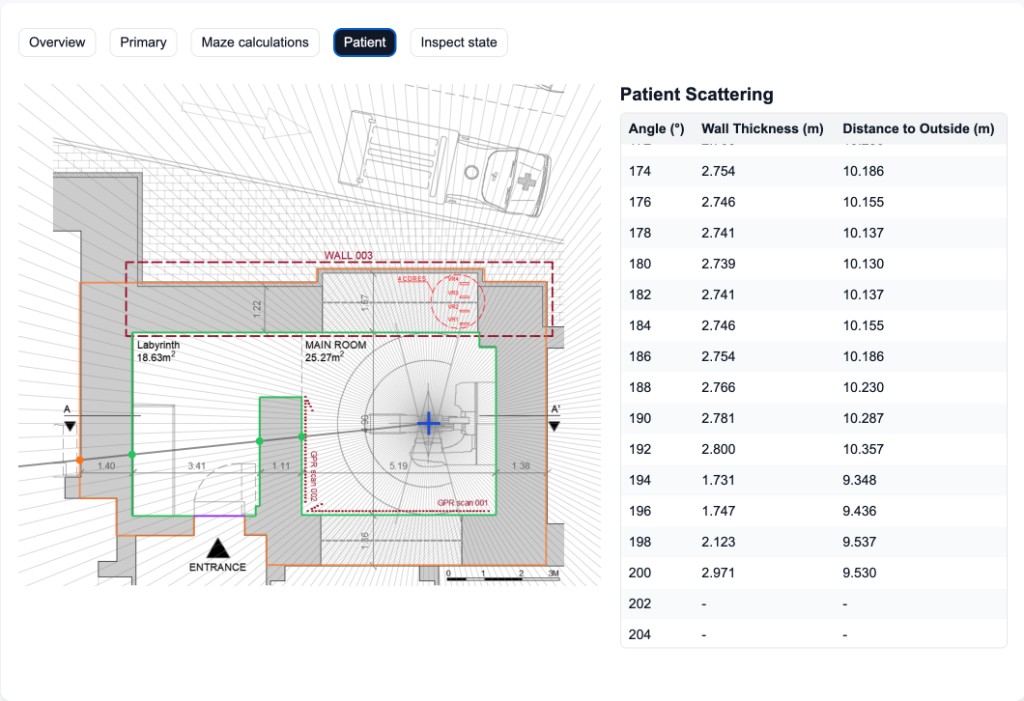Select the 188 degree angle row
1024x701 pixels.
[814, 387]
